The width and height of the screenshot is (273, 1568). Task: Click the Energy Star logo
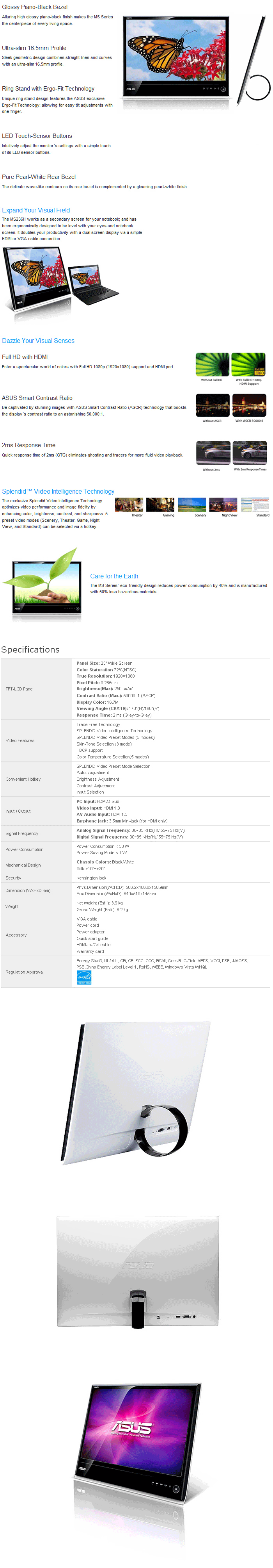coord(84,977)
